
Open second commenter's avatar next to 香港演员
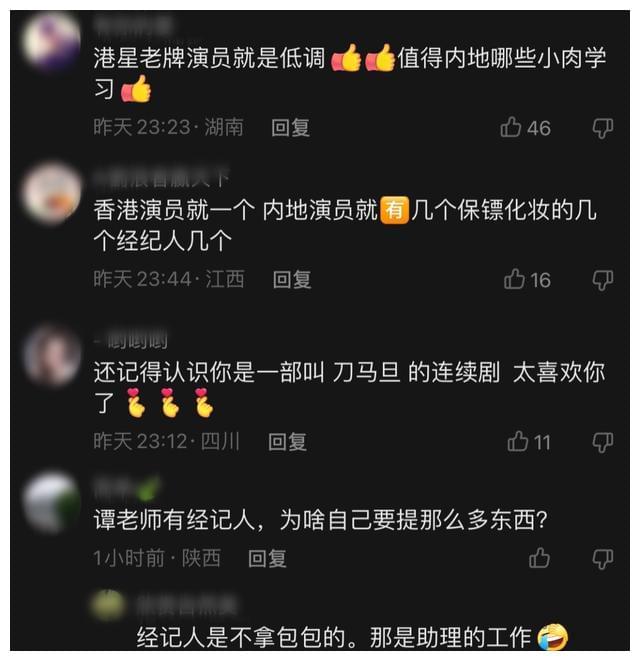pos(51,193)
